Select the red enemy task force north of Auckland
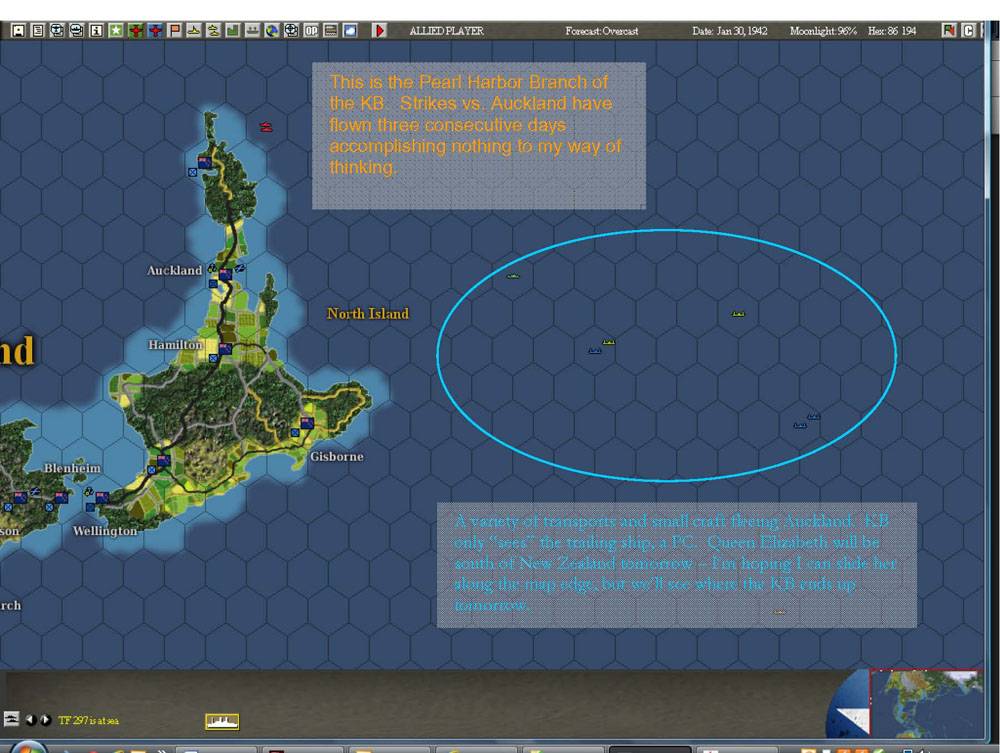Viewport: 1000px width, 753px height. (x=266, y=128)
